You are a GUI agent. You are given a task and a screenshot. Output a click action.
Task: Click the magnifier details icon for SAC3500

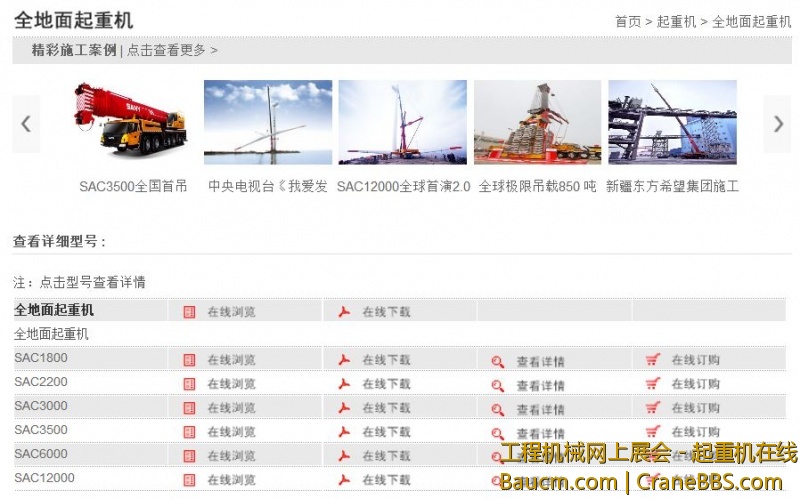(x=498, y=434)
